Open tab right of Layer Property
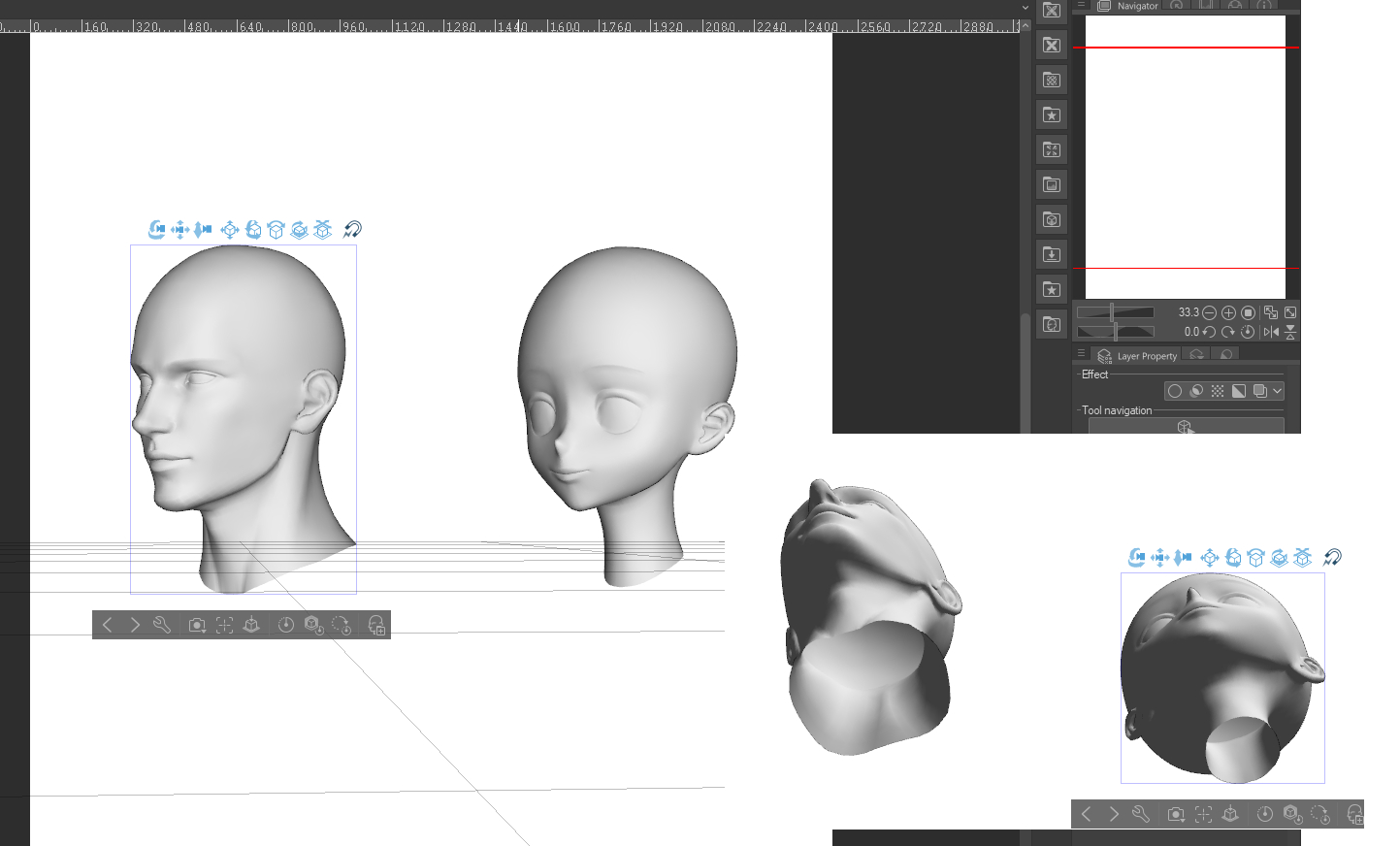Image resolution: width=1400 pixels, height=846 pixels. (x=1197, y=355)
